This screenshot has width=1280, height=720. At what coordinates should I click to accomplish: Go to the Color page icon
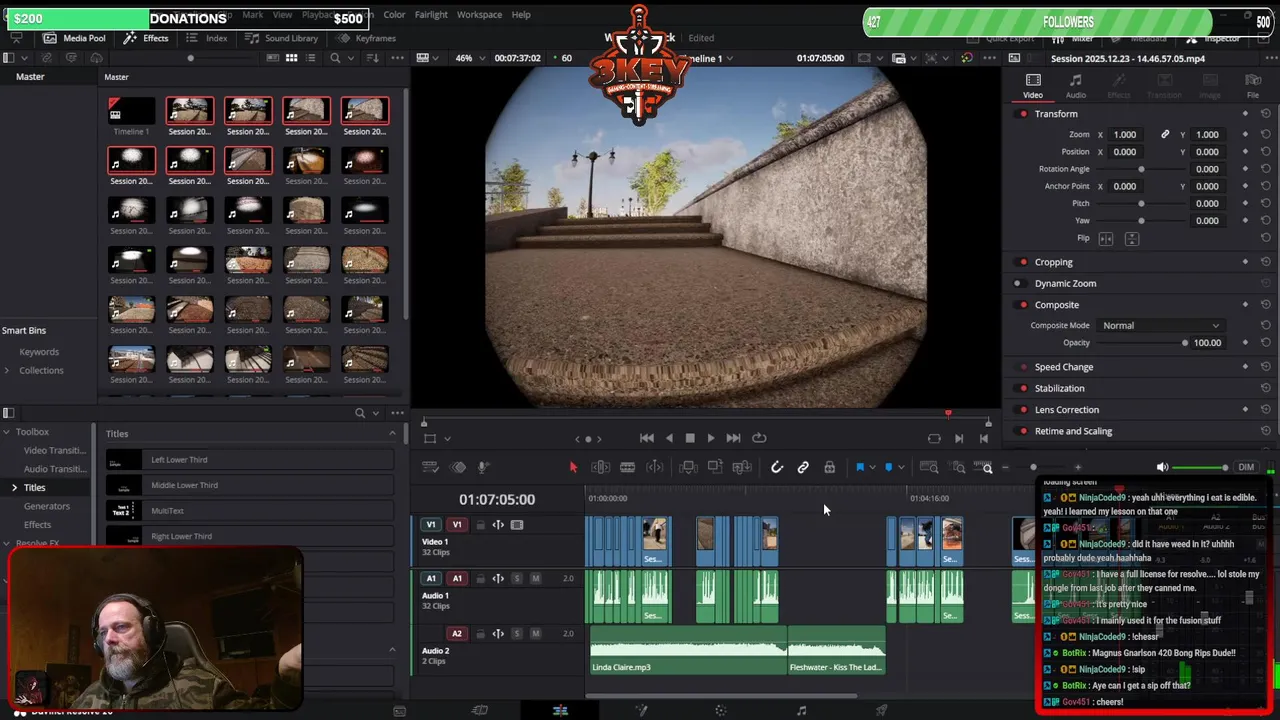click(x=721, y=710)
